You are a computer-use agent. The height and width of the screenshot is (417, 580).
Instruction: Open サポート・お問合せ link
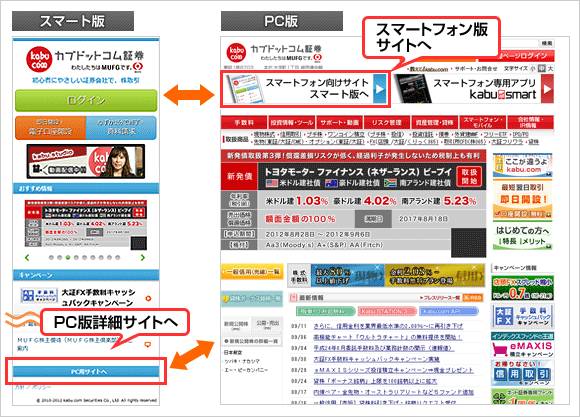point(476,69)
